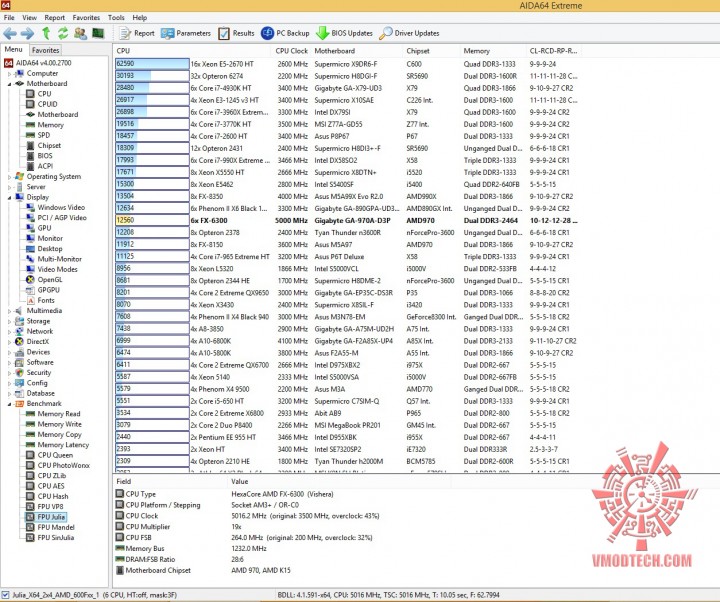The image size is (720, 602).
Task: Open the Favorites menu
Action: click(86, 17)
